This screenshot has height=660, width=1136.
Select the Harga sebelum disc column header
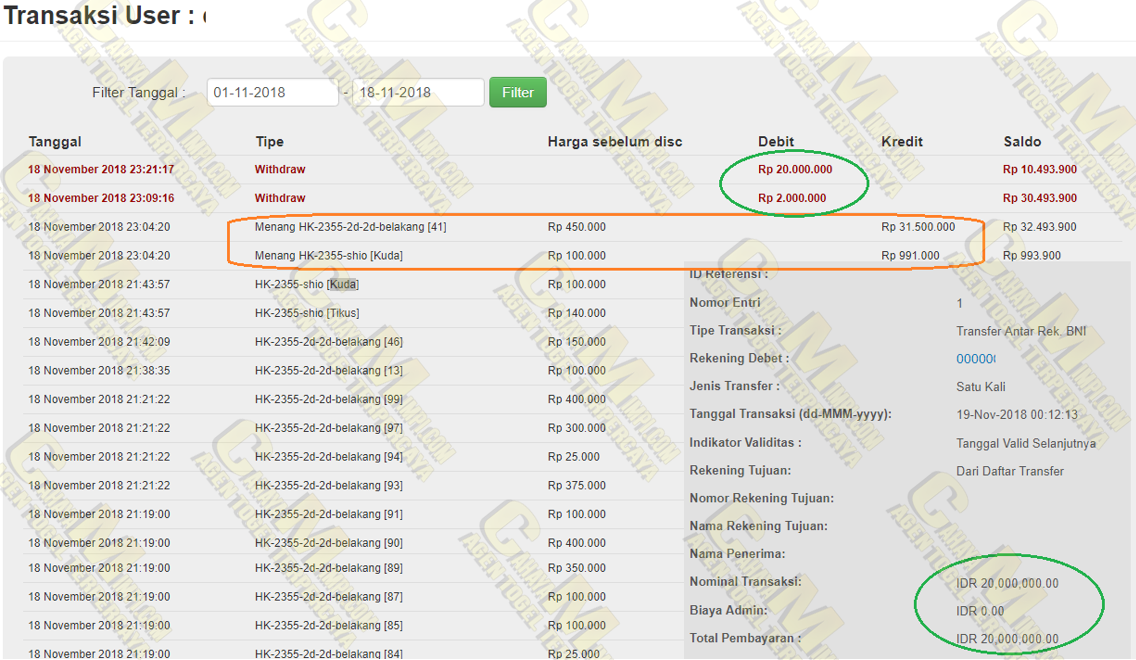point(614,142)
